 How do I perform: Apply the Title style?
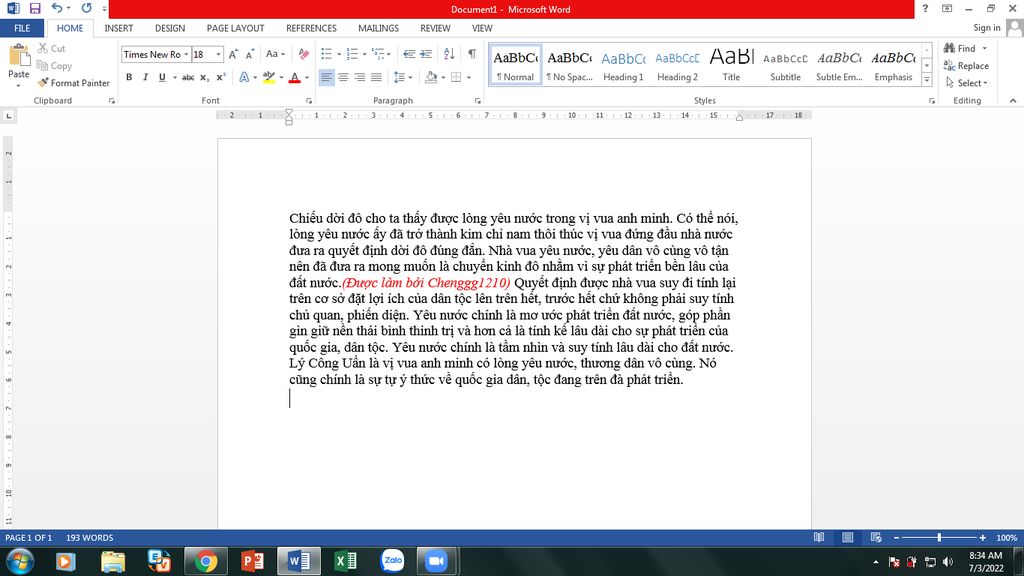click(x=731, y=65)
